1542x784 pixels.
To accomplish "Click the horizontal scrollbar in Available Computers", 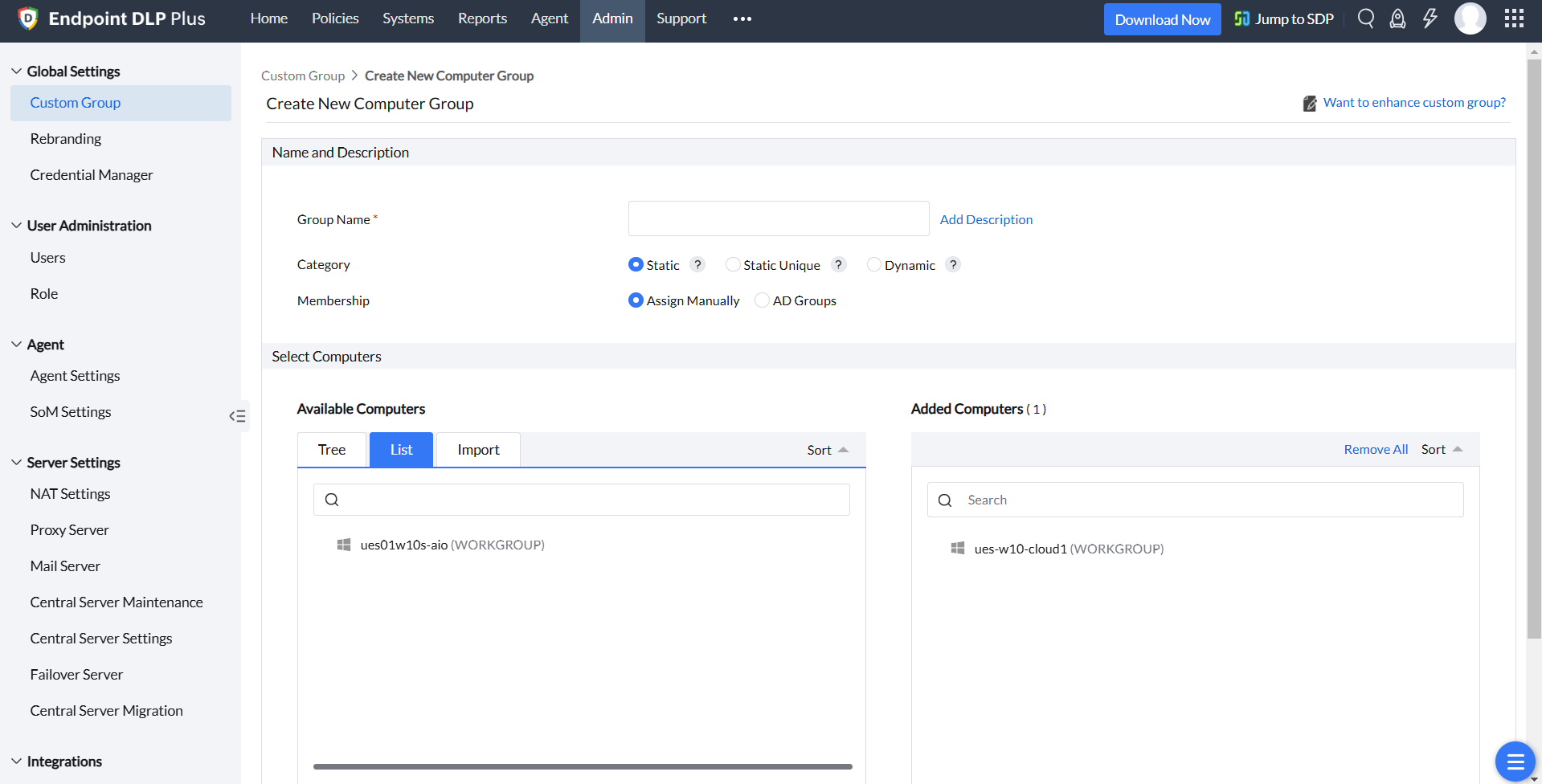I will 583,766.
